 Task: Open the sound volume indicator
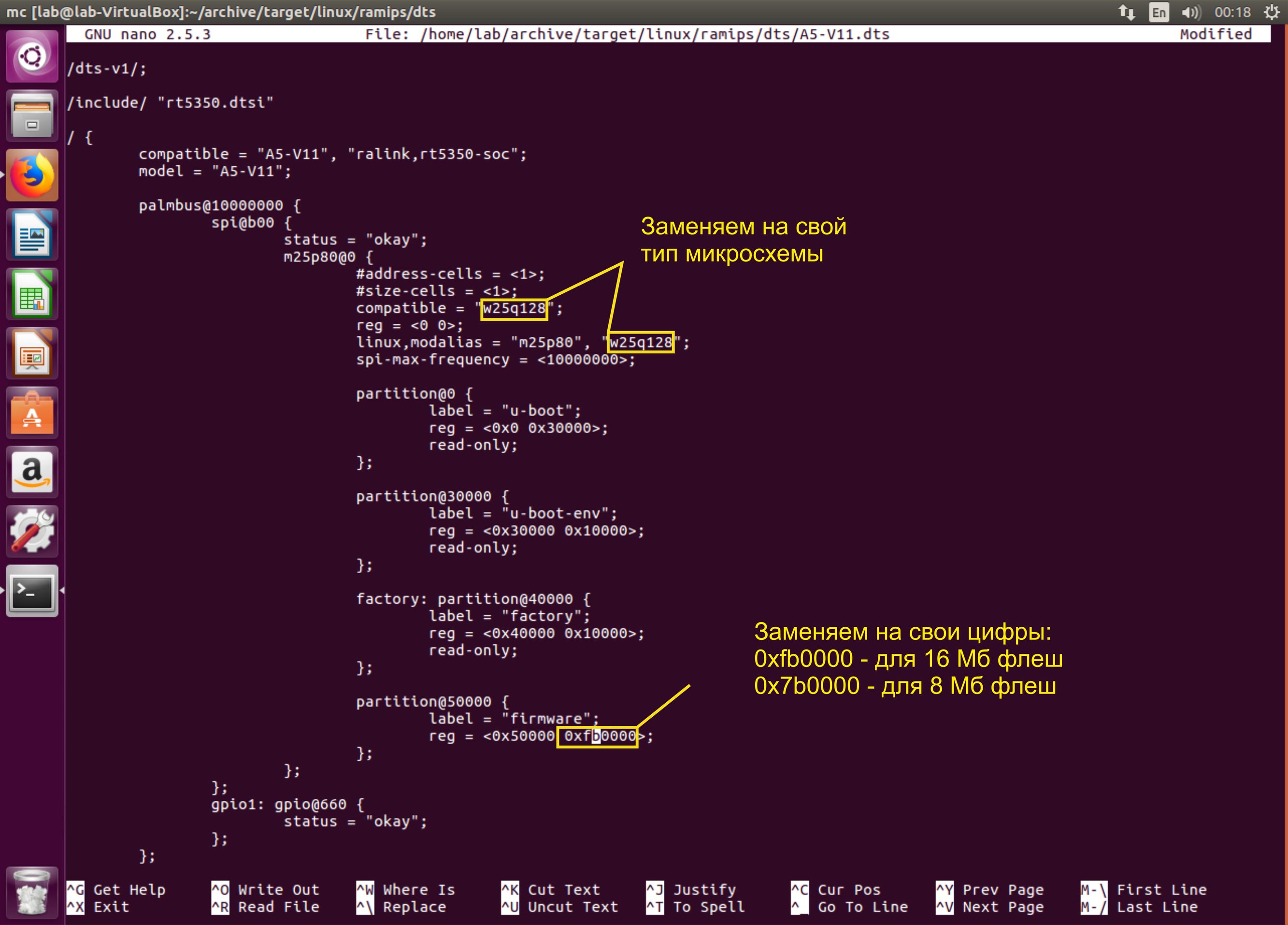(x=1191, y=12)
